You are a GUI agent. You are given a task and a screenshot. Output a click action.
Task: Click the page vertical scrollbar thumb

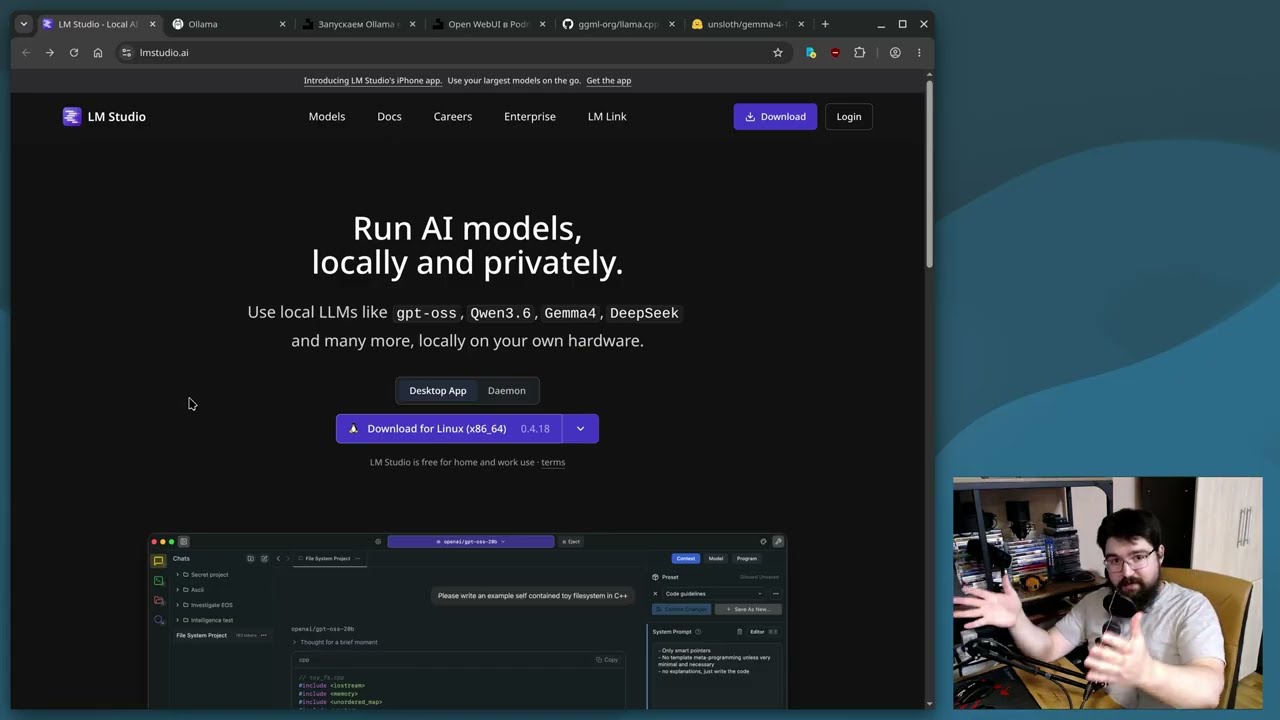coord(929,175)
